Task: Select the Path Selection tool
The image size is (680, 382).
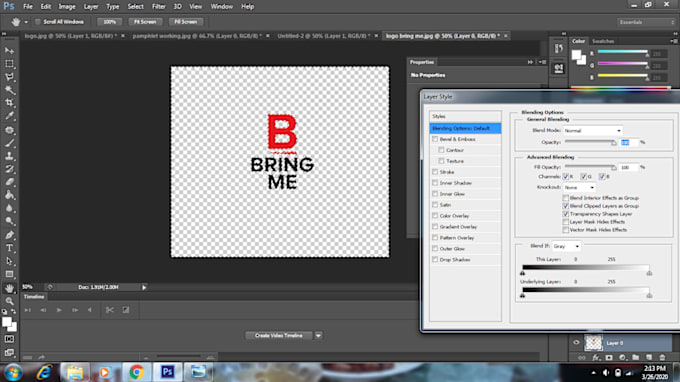Action: (9, 261)
